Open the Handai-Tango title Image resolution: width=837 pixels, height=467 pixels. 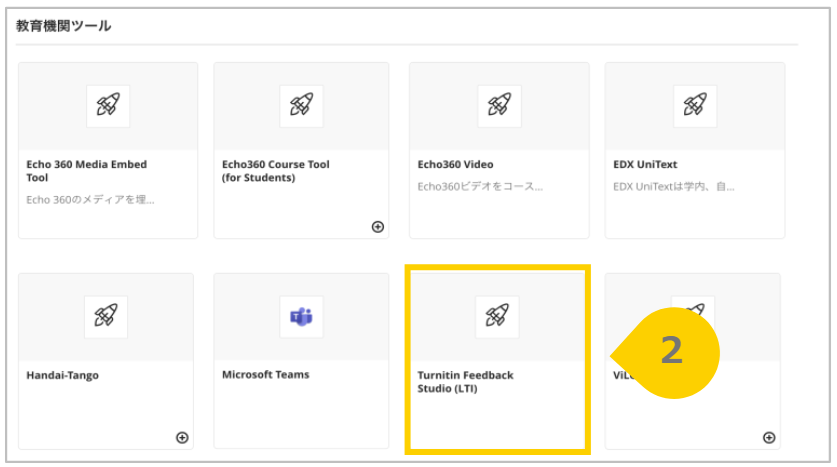pos(62,375)
